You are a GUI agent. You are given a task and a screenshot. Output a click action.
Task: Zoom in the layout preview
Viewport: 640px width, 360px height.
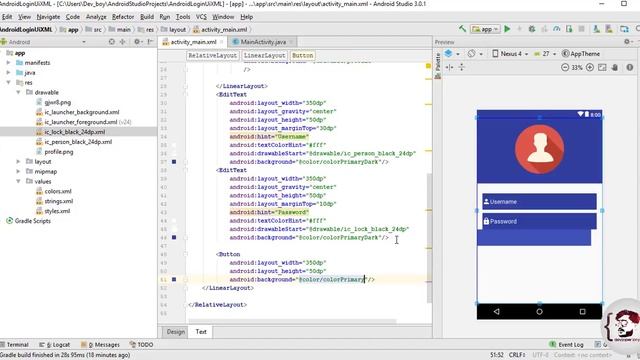[x=589, y=67]
